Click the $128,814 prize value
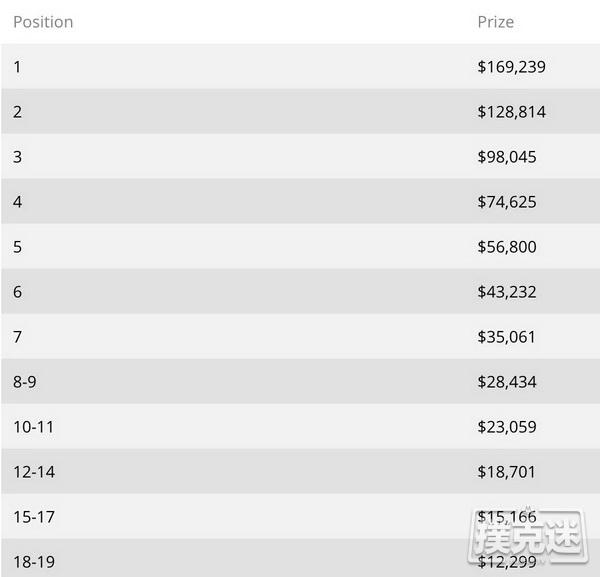The width and height of the screenshot is (600, 577). tap(511, 112)
